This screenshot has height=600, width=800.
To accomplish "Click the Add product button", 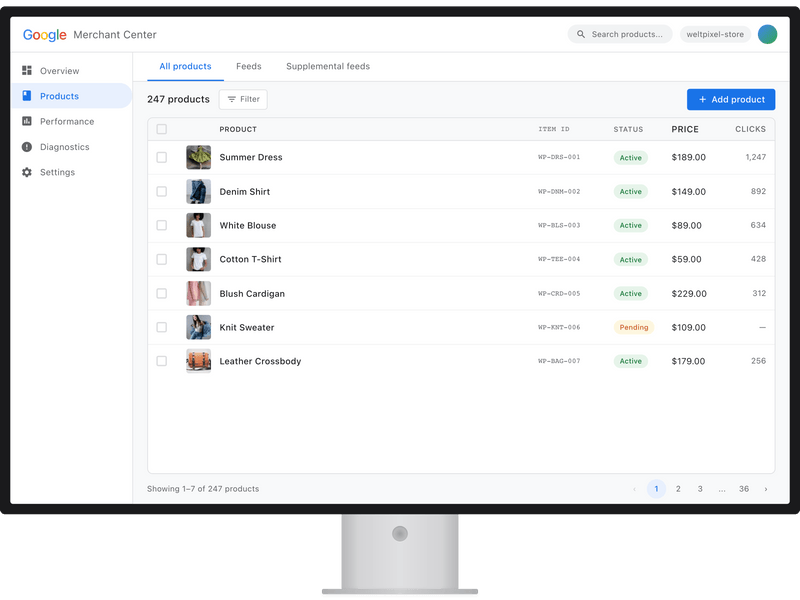I will pyautogui.click(x=731, y=99).
